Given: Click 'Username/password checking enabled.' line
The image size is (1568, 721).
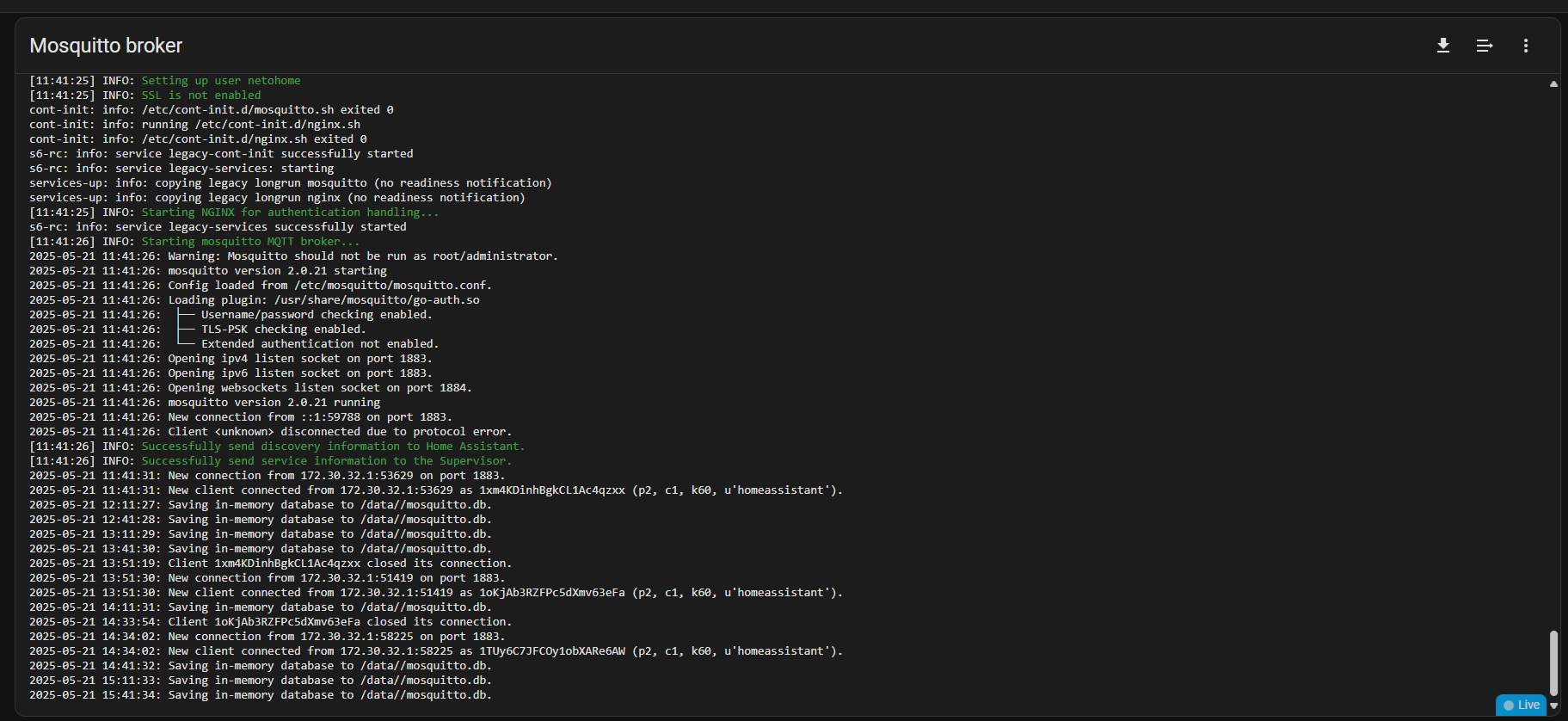Looking at the screenshot, I should click(231, 315).
